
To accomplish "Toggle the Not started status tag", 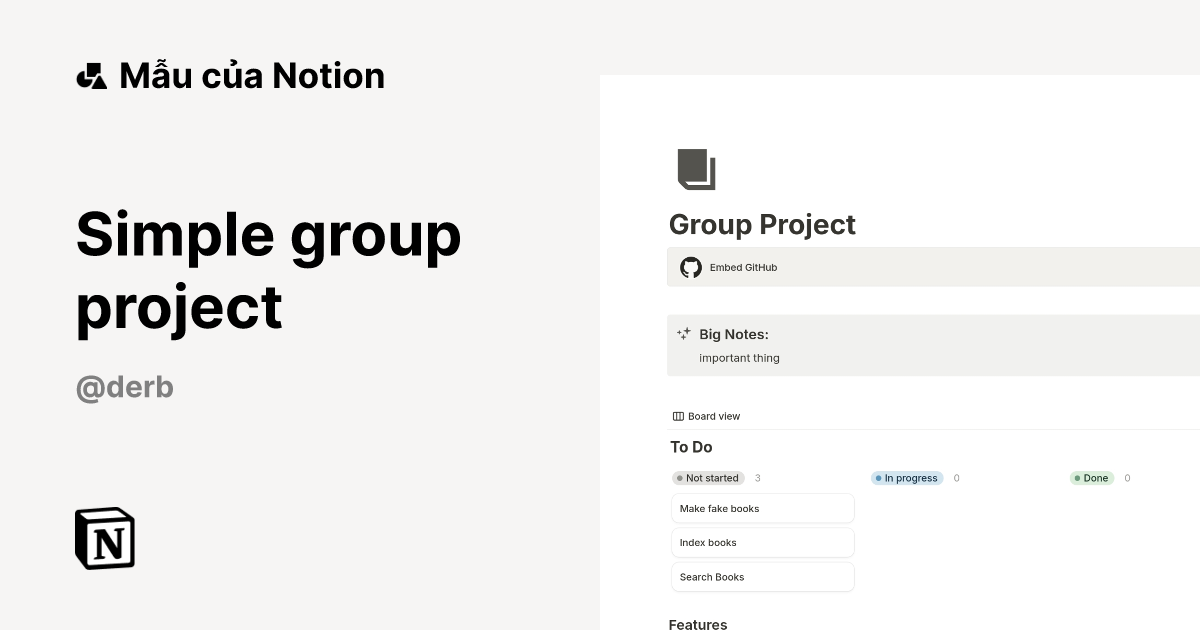I will [x=708, y=478].
